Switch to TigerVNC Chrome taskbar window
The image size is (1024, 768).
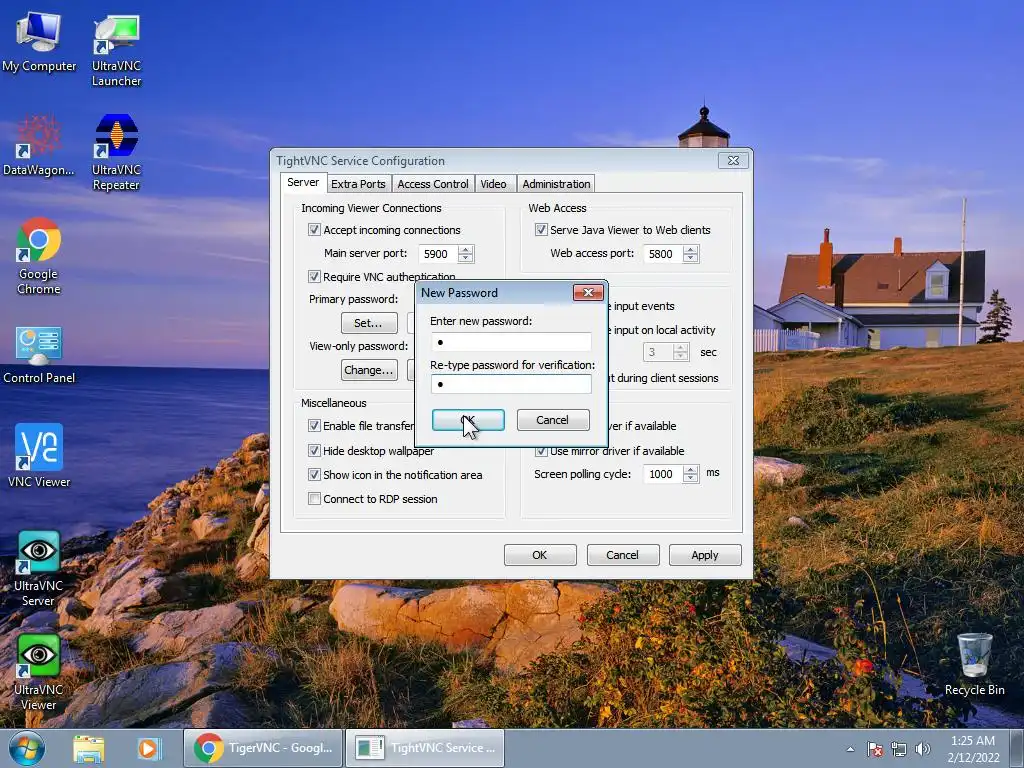263,748
